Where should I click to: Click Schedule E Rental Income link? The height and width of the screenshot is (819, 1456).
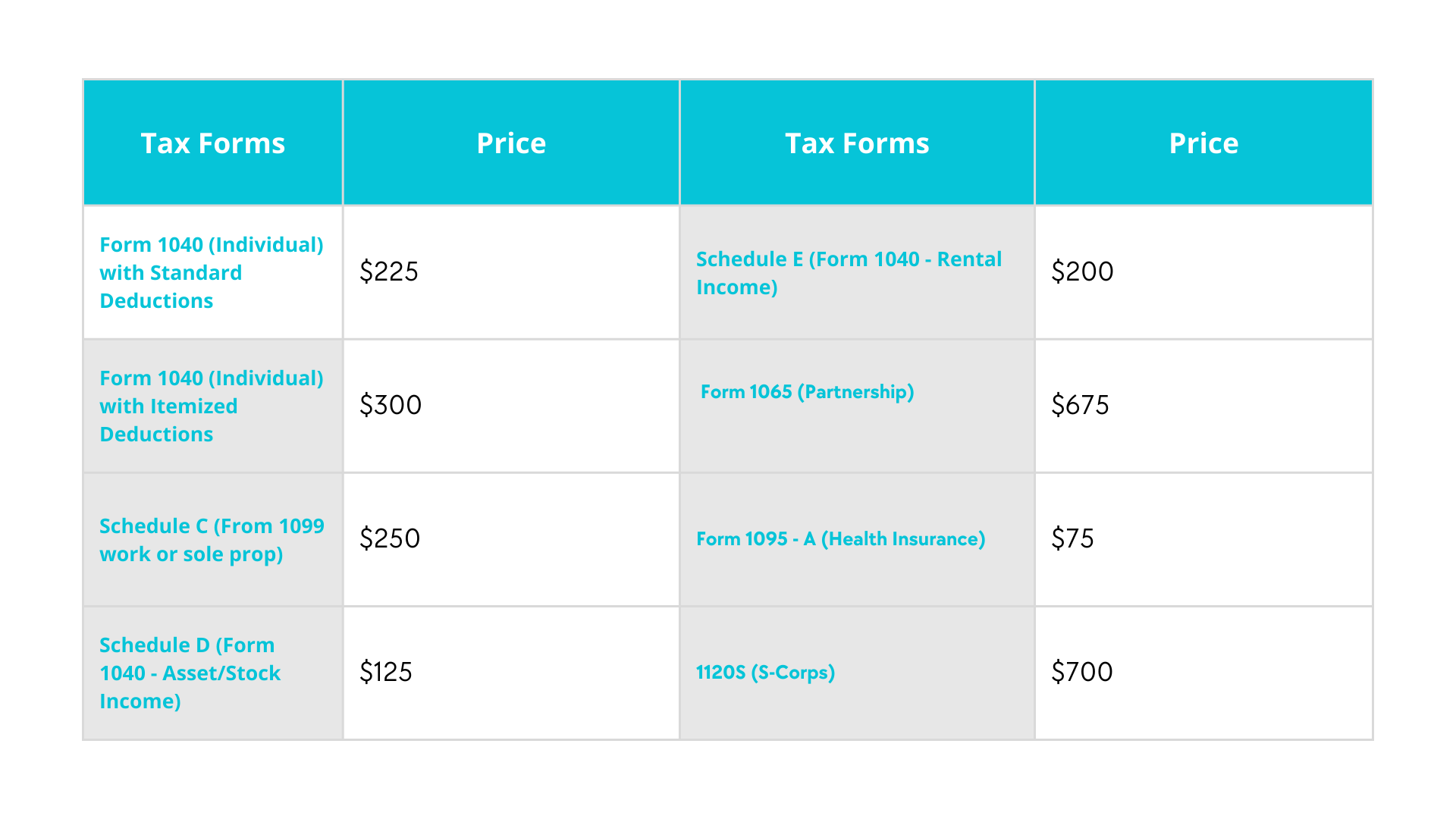click(x=849, y=272)
